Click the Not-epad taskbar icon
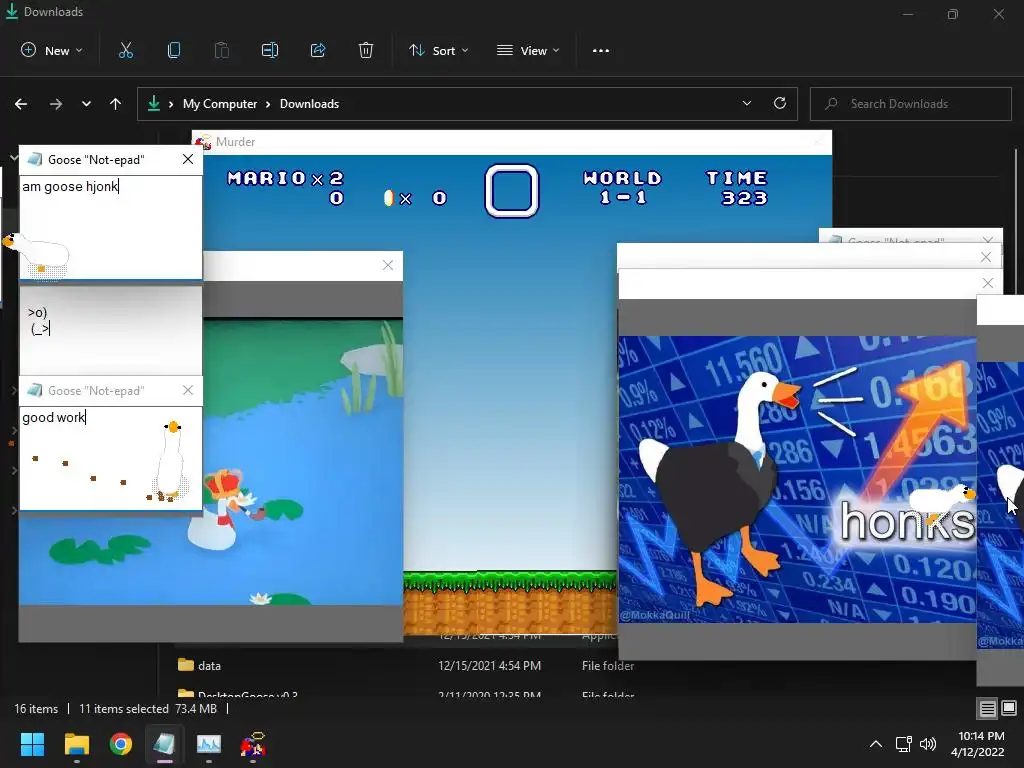 pos(165,744)
